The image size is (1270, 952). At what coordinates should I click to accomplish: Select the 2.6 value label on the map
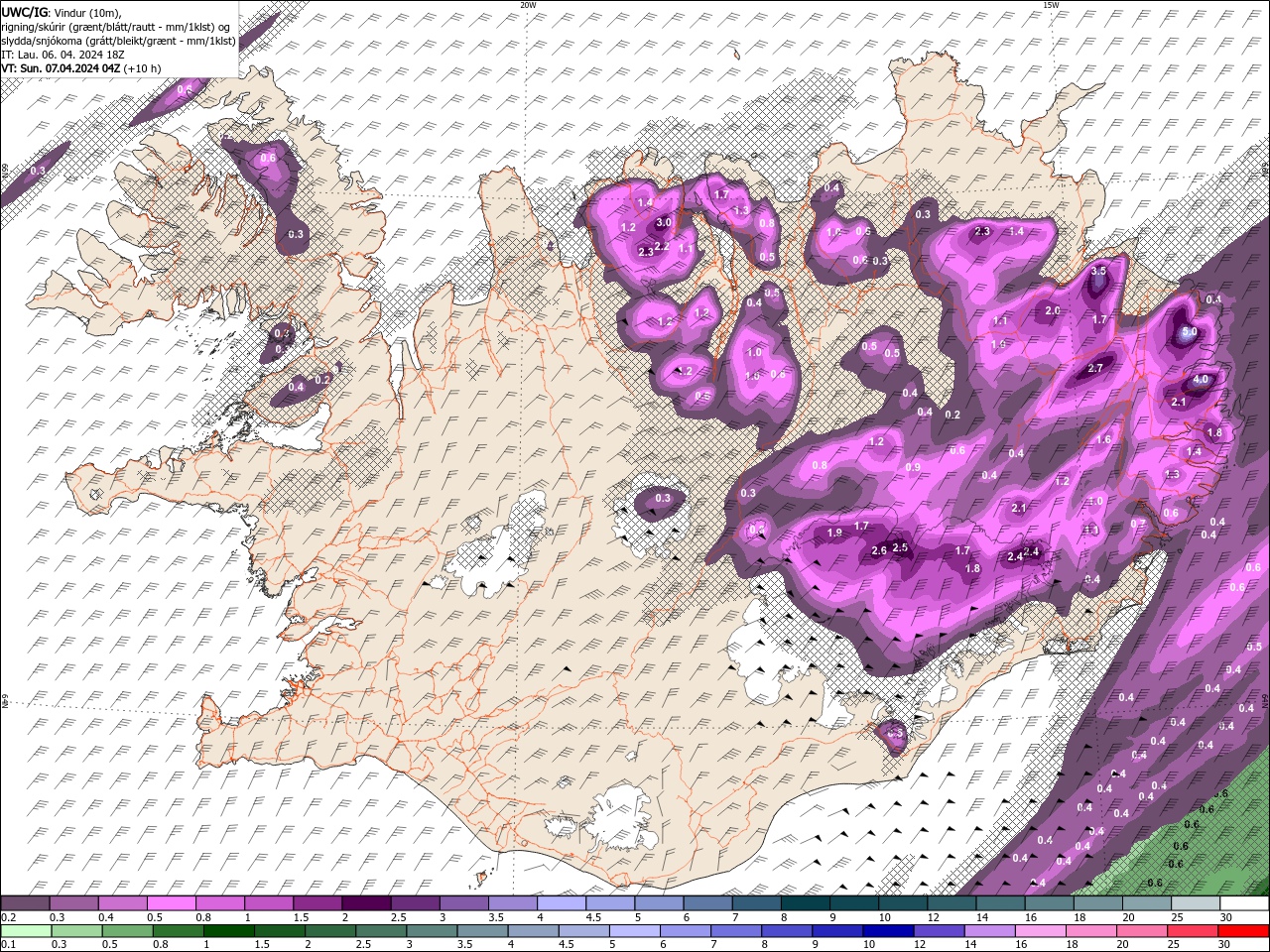[879, 551]
